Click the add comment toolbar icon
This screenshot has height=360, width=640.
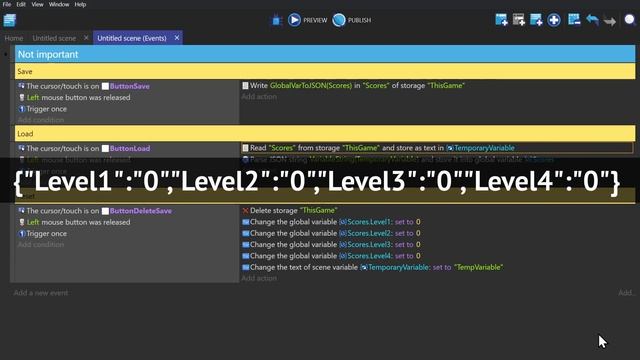pyautogui.click(x=536, y=20)
